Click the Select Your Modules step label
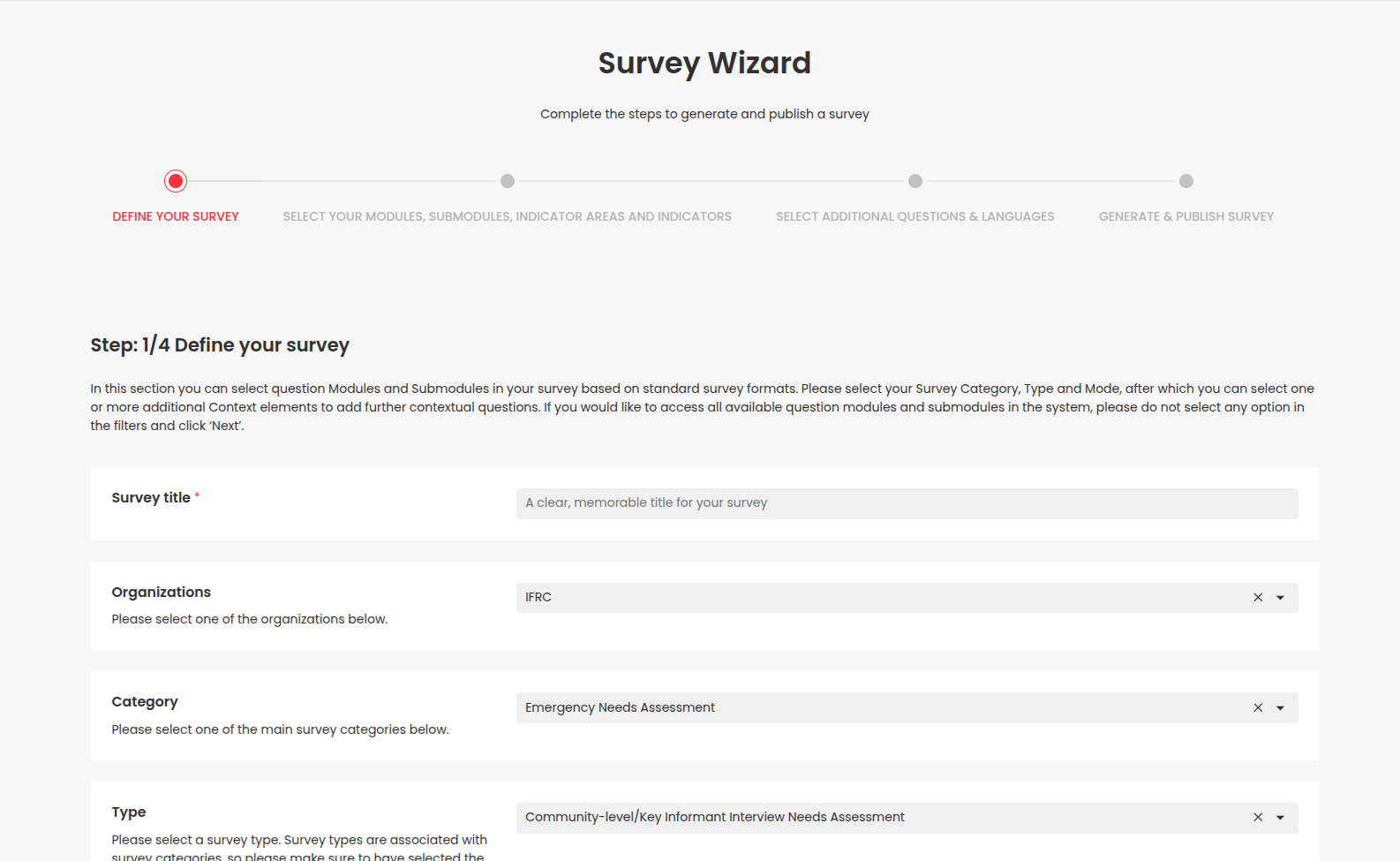 coord(508,215)
